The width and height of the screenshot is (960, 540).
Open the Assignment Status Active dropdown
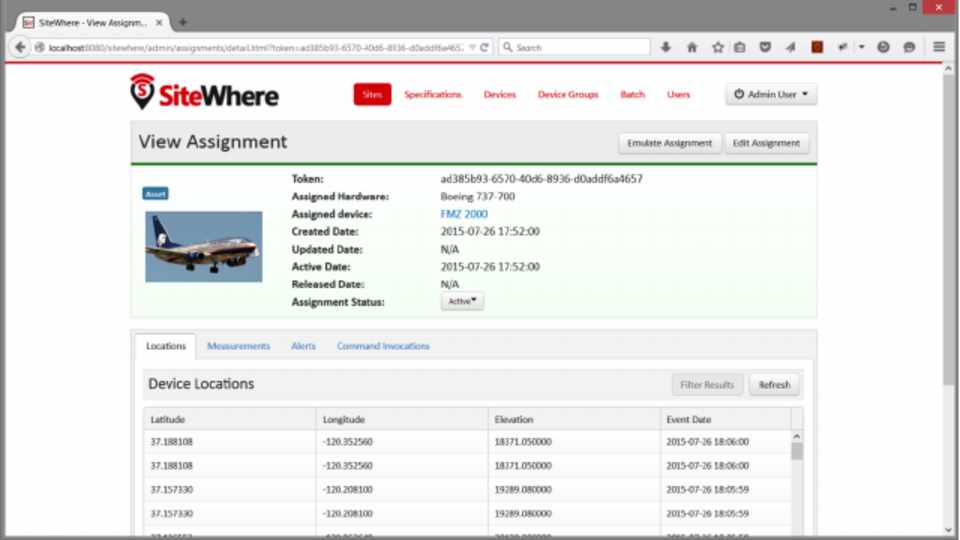[x=462, y=301]
